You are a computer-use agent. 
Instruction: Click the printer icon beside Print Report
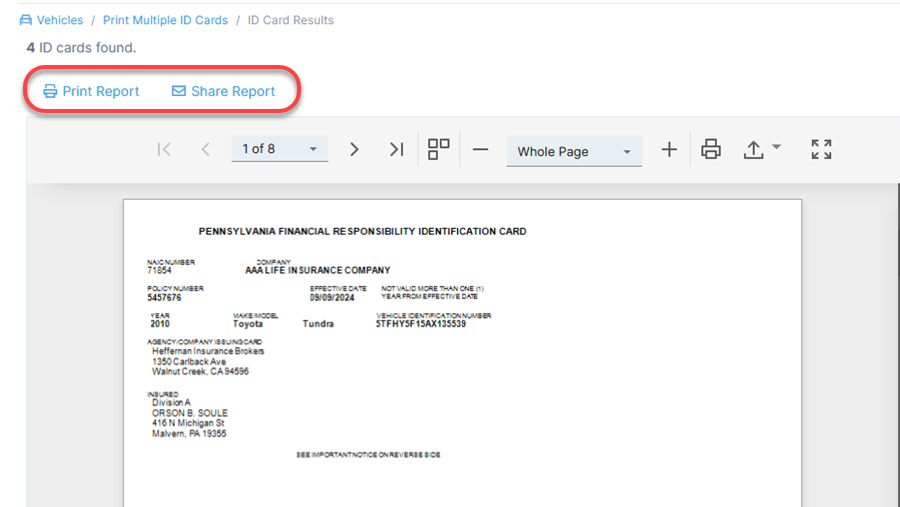pos(50,91)
